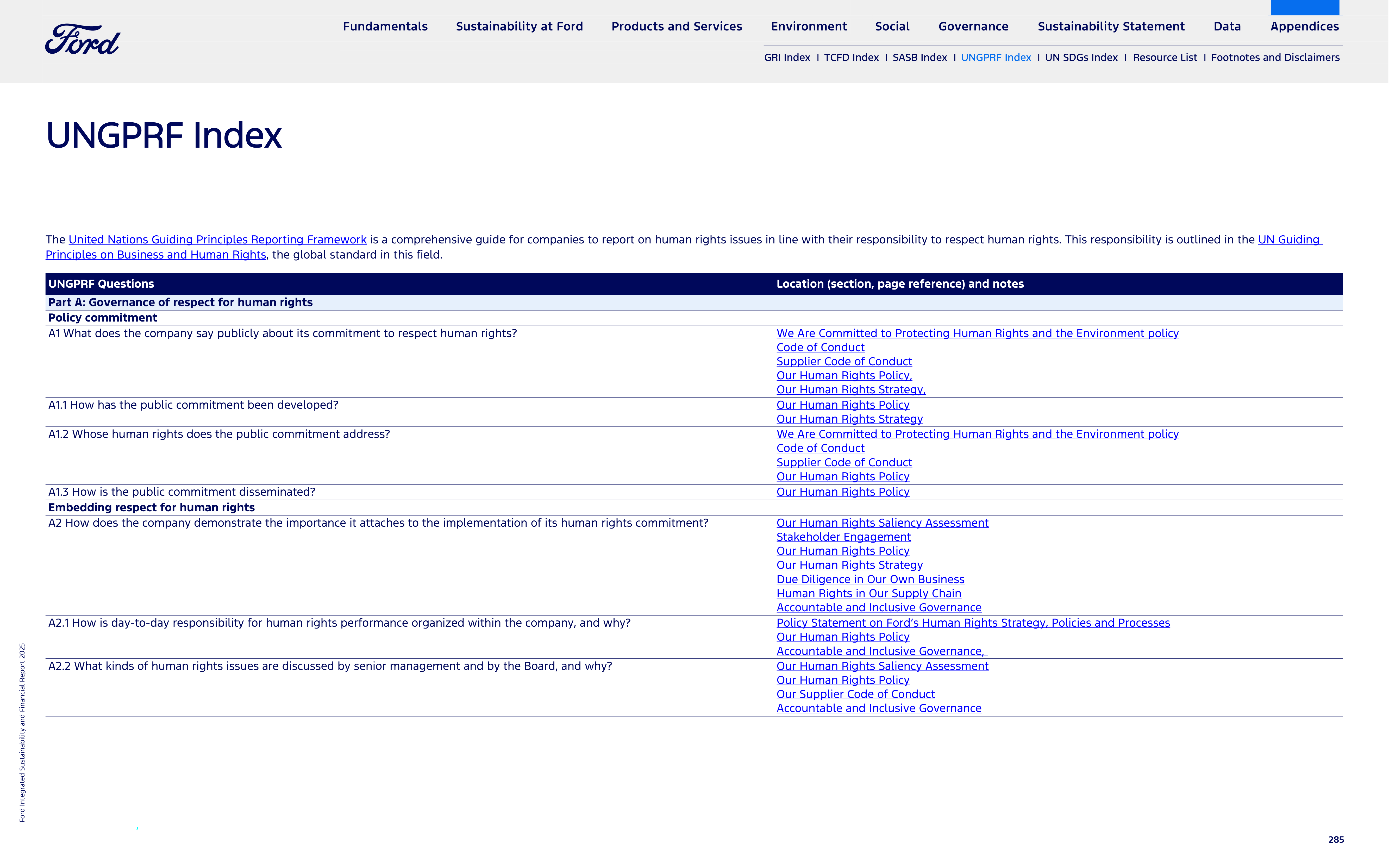Open A1.2 row's Protecting Human Rights policy link

(977, 435)
